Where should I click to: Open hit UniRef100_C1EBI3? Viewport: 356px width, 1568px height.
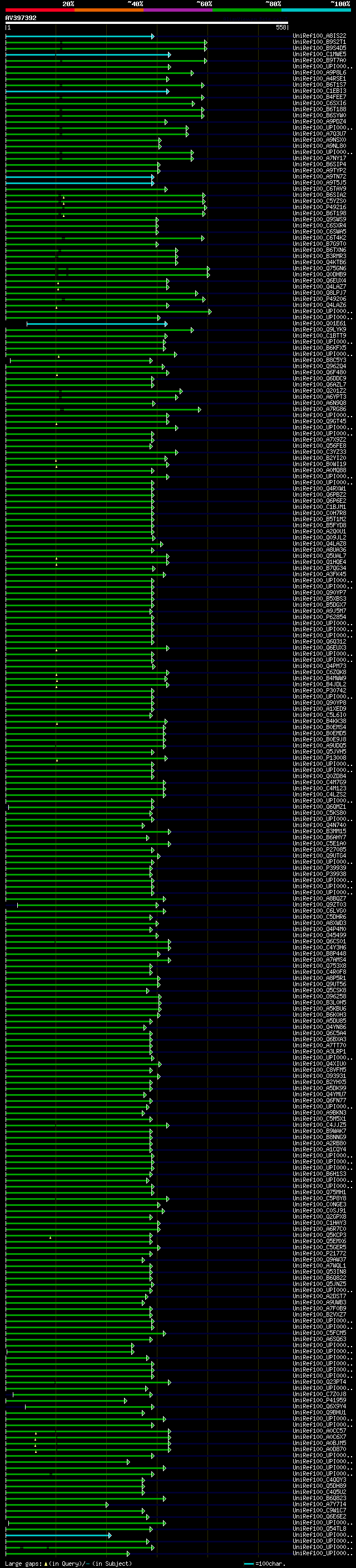pyautogui.click(x=319, y=91)
